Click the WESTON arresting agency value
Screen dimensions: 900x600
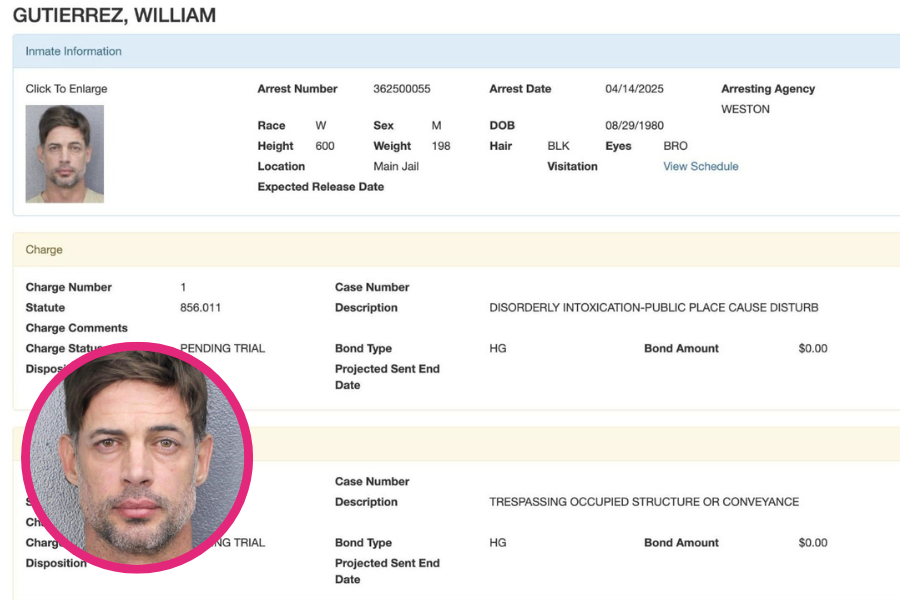(x=745, y=110)
